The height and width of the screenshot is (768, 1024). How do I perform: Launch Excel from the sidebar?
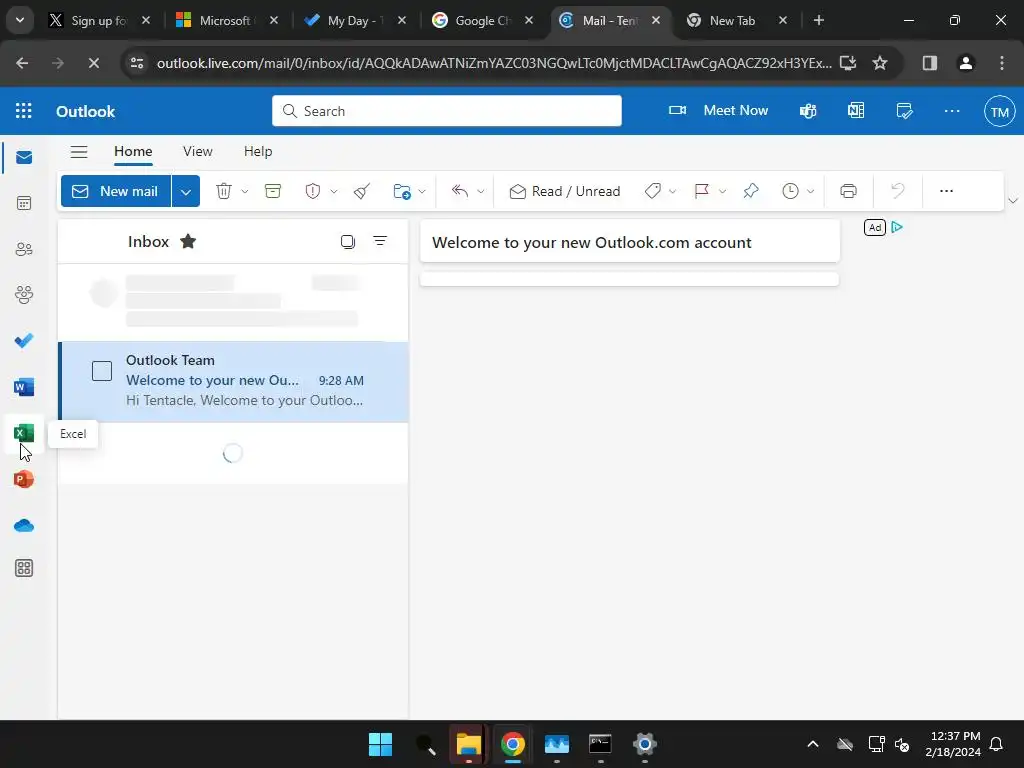(24, 433)
